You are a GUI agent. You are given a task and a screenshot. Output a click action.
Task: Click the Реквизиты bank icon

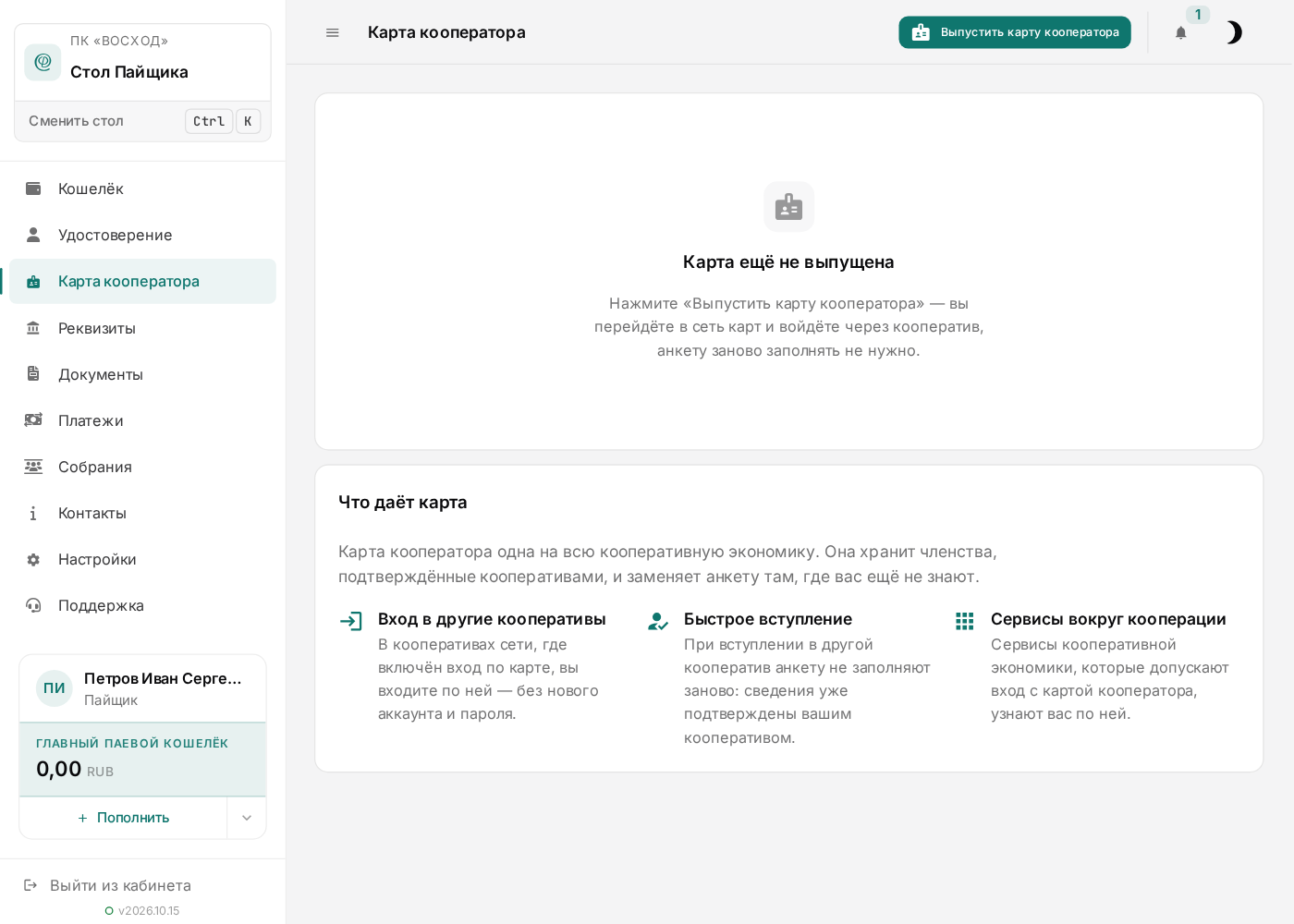tap(33, 328)
